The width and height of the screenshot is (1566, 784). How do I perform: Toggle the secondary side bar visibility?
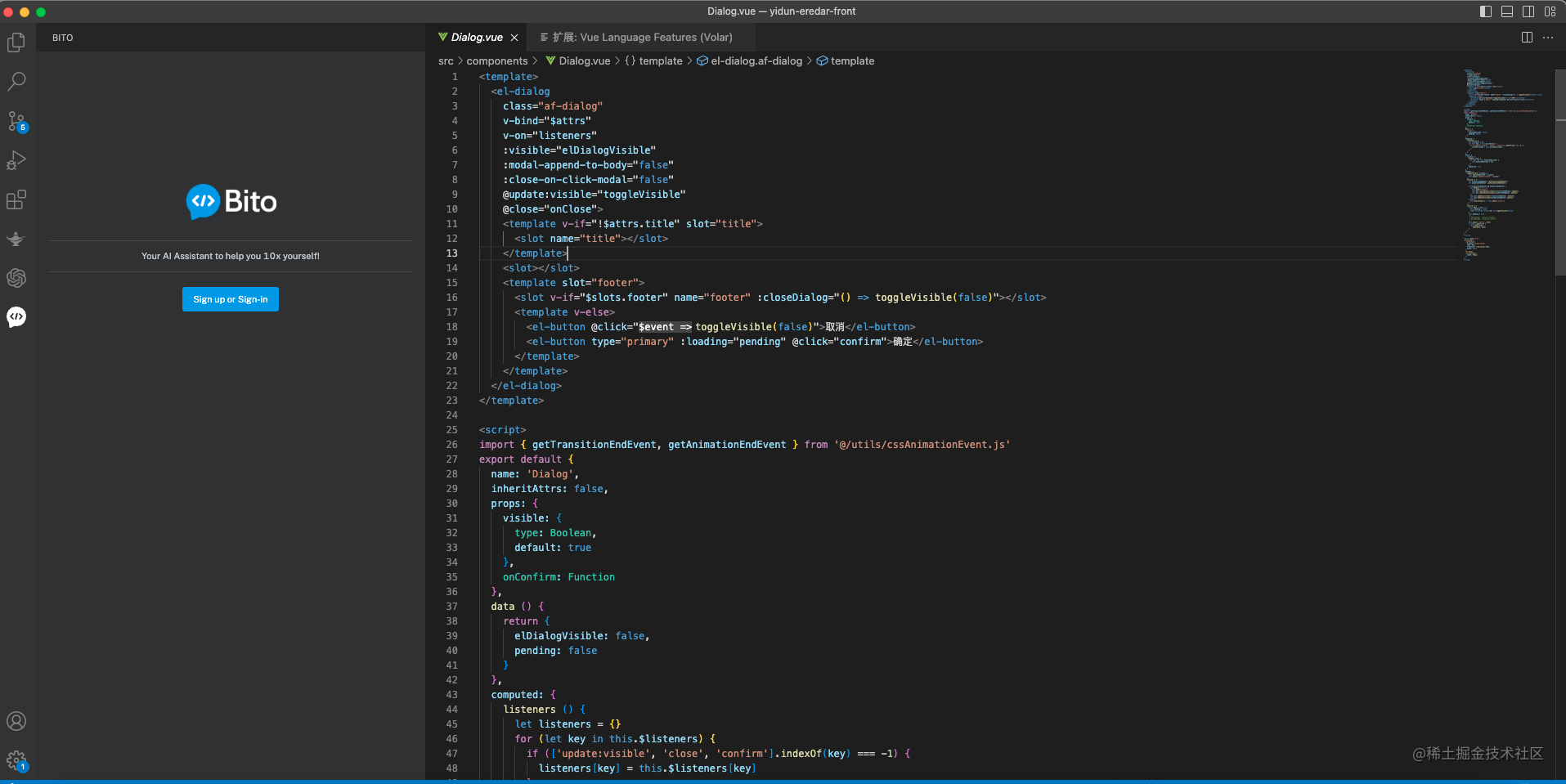1528,11
